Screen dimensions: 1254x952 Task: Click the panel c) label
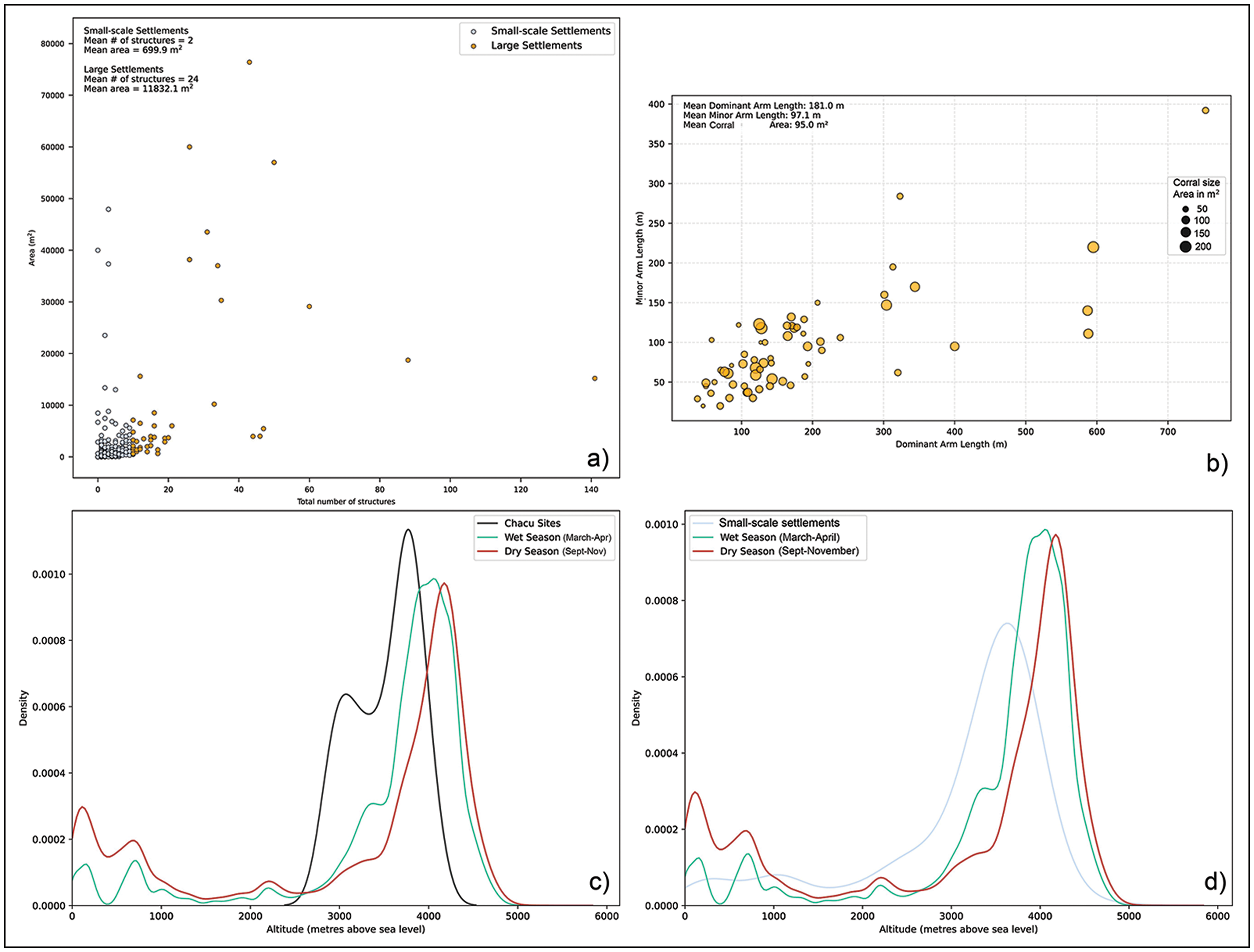coord(599,882)
